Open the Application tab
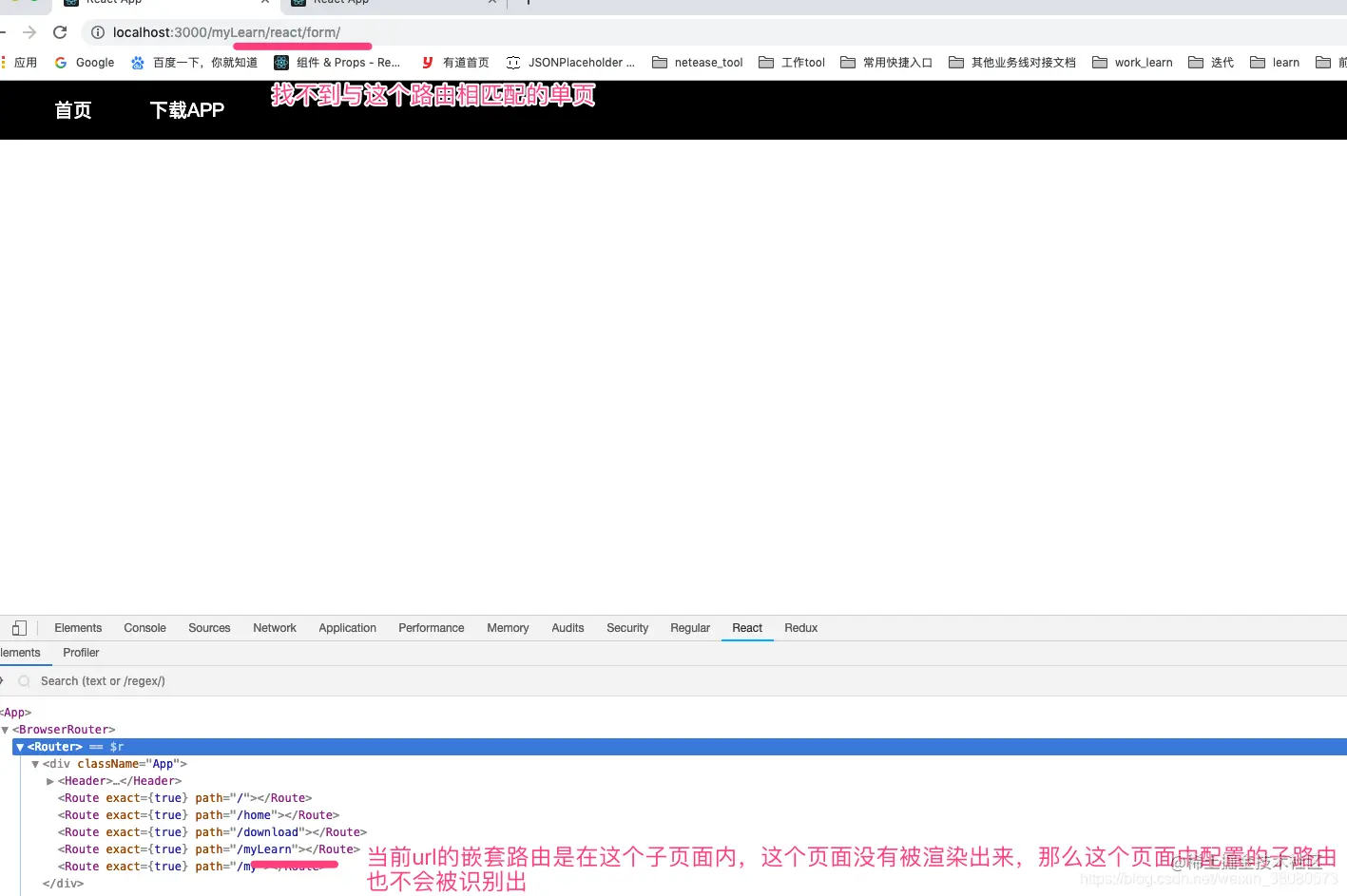This screenshot has width=1347, height=896. 347,628
